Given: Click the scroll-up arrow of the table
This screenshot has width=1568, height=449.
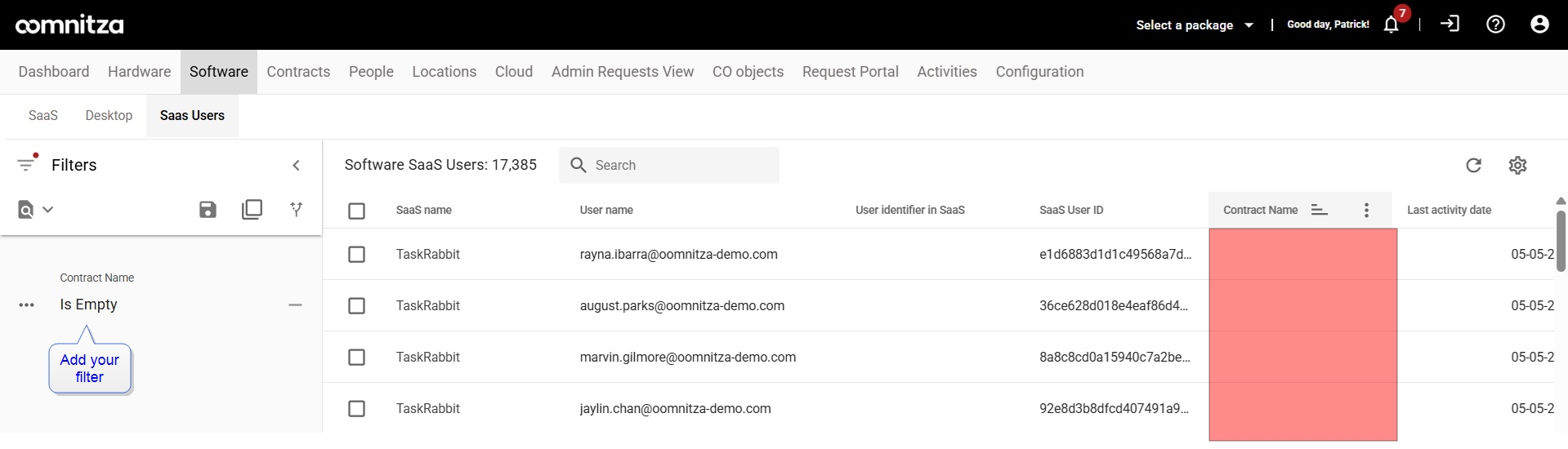Looking at the screenshot, I should click(1561, 201).
